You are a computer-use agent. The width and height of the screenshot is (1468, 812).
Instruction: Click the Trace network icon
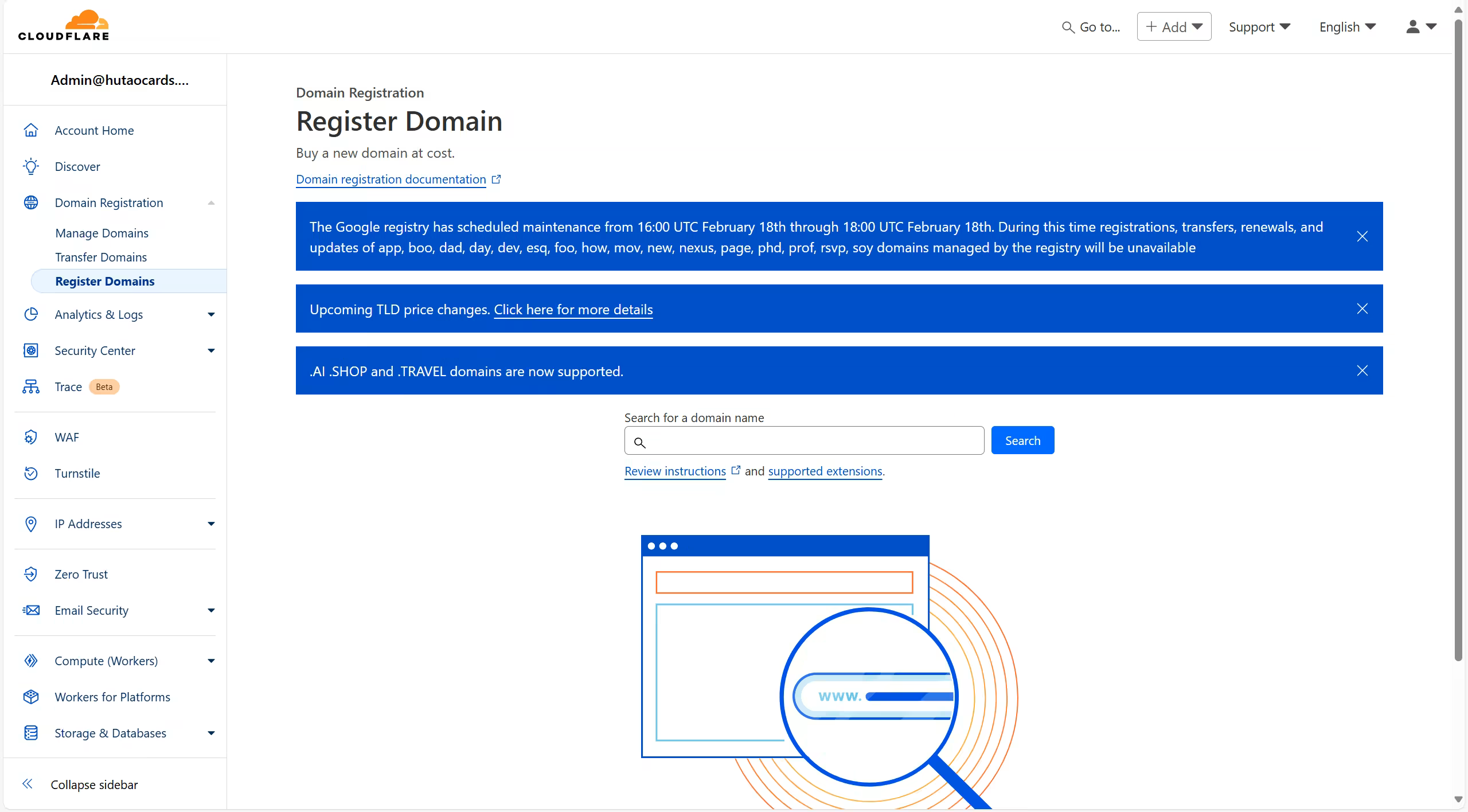[x=31, y=387]
